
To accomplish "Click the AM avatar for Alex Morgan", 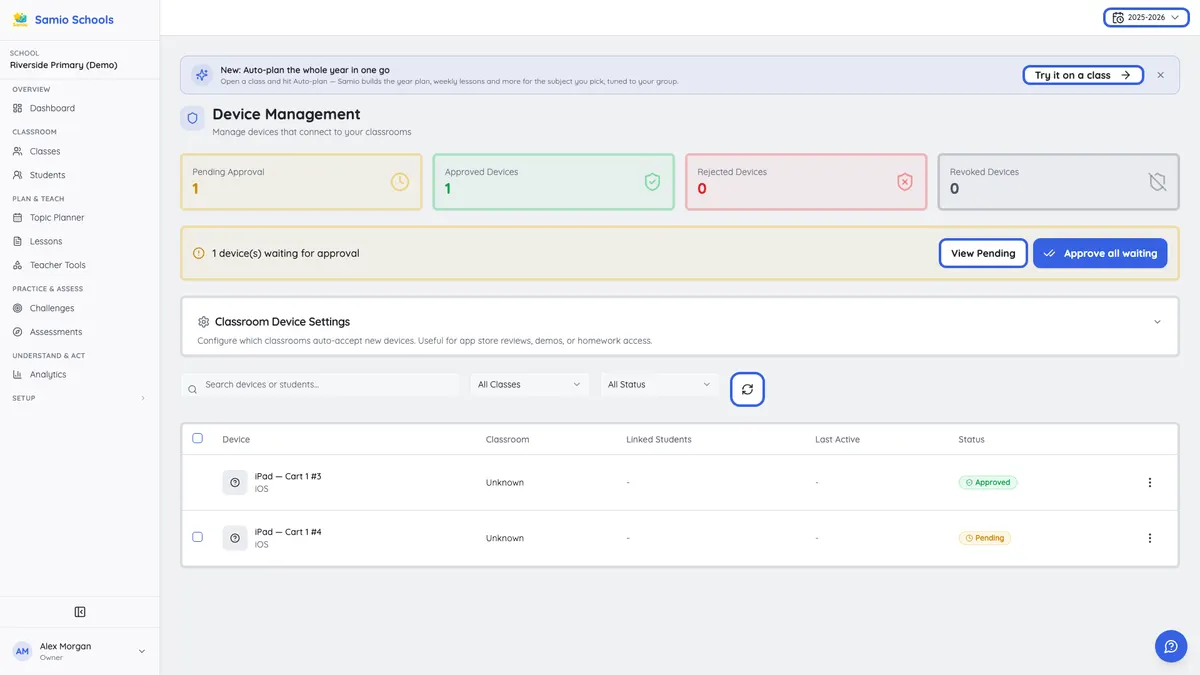I will tap(22, 651).
